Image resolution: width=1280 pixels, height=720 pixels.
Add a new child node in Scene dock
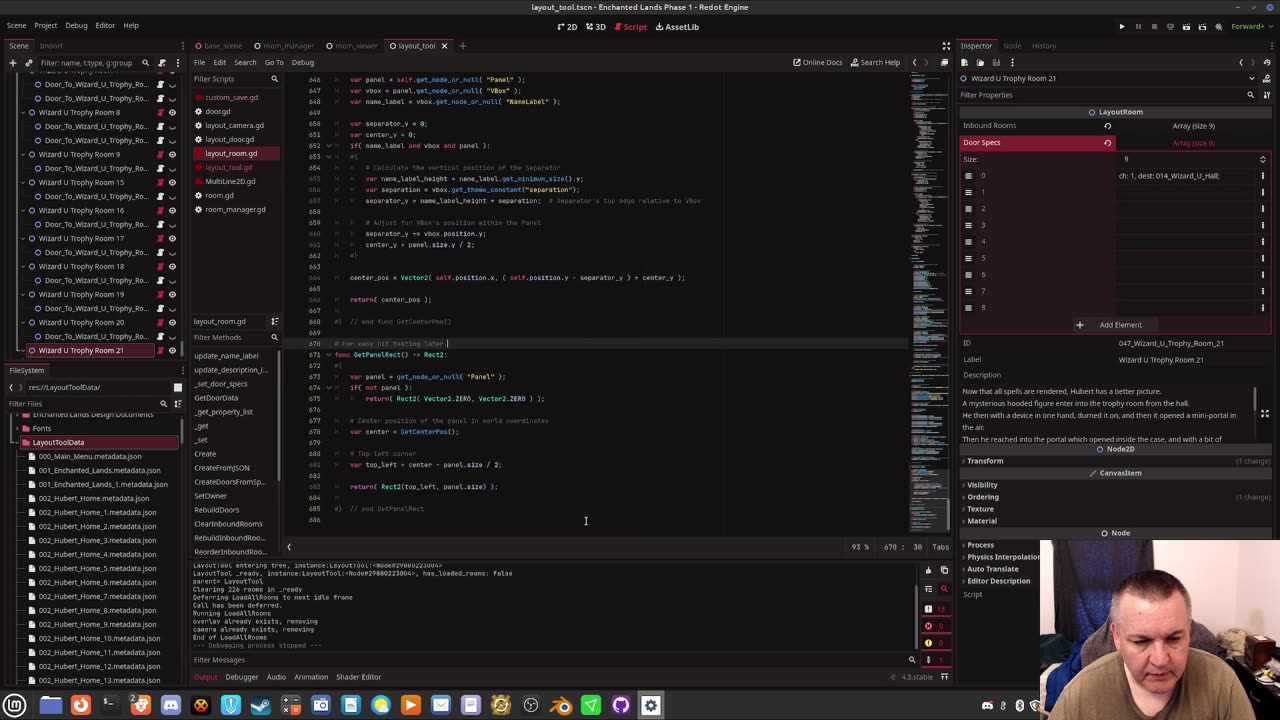point(12,63)
